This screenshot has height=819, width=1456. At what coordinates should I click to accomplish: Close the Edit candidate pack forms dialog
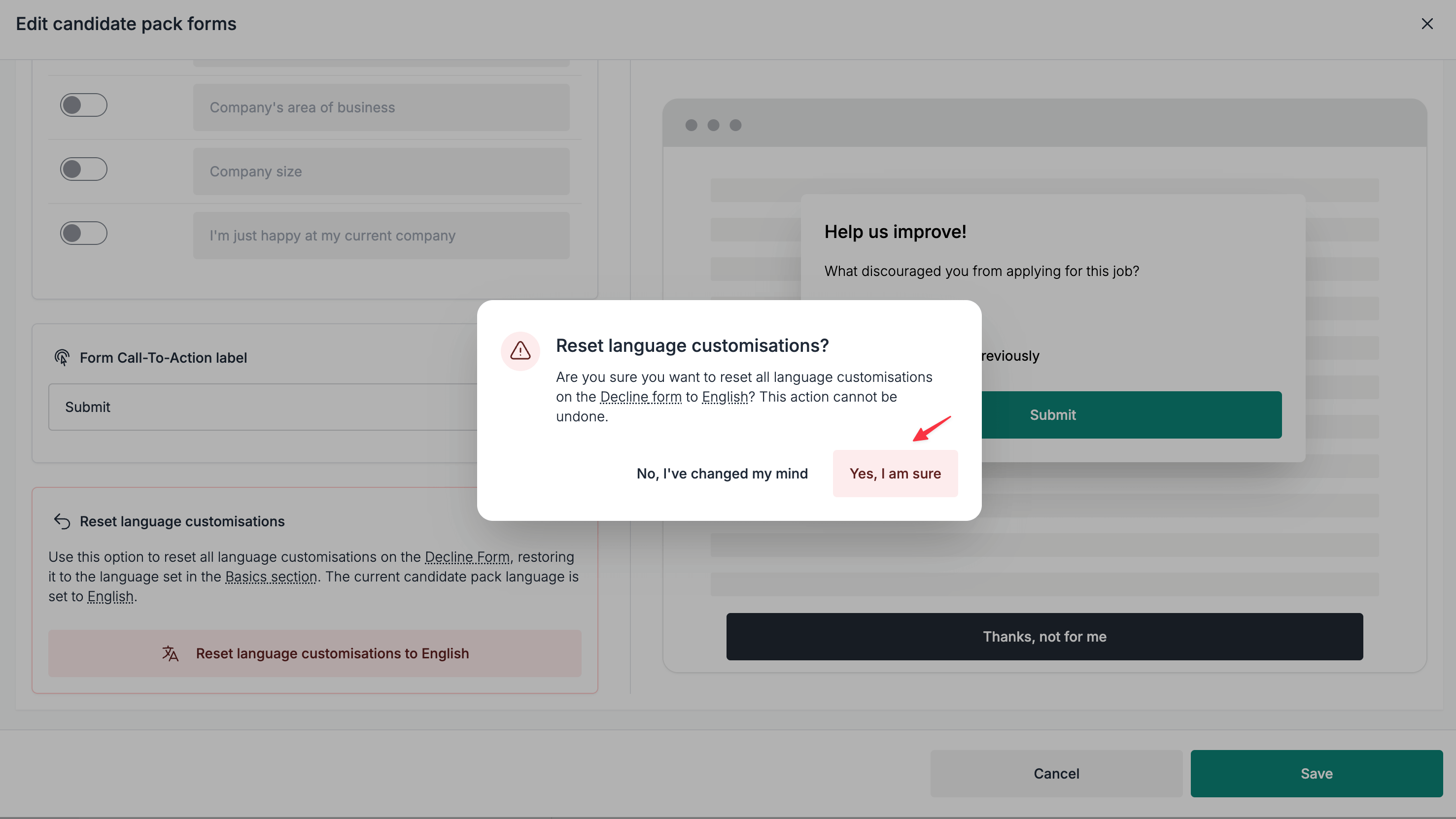click(x=1428, y=23)
